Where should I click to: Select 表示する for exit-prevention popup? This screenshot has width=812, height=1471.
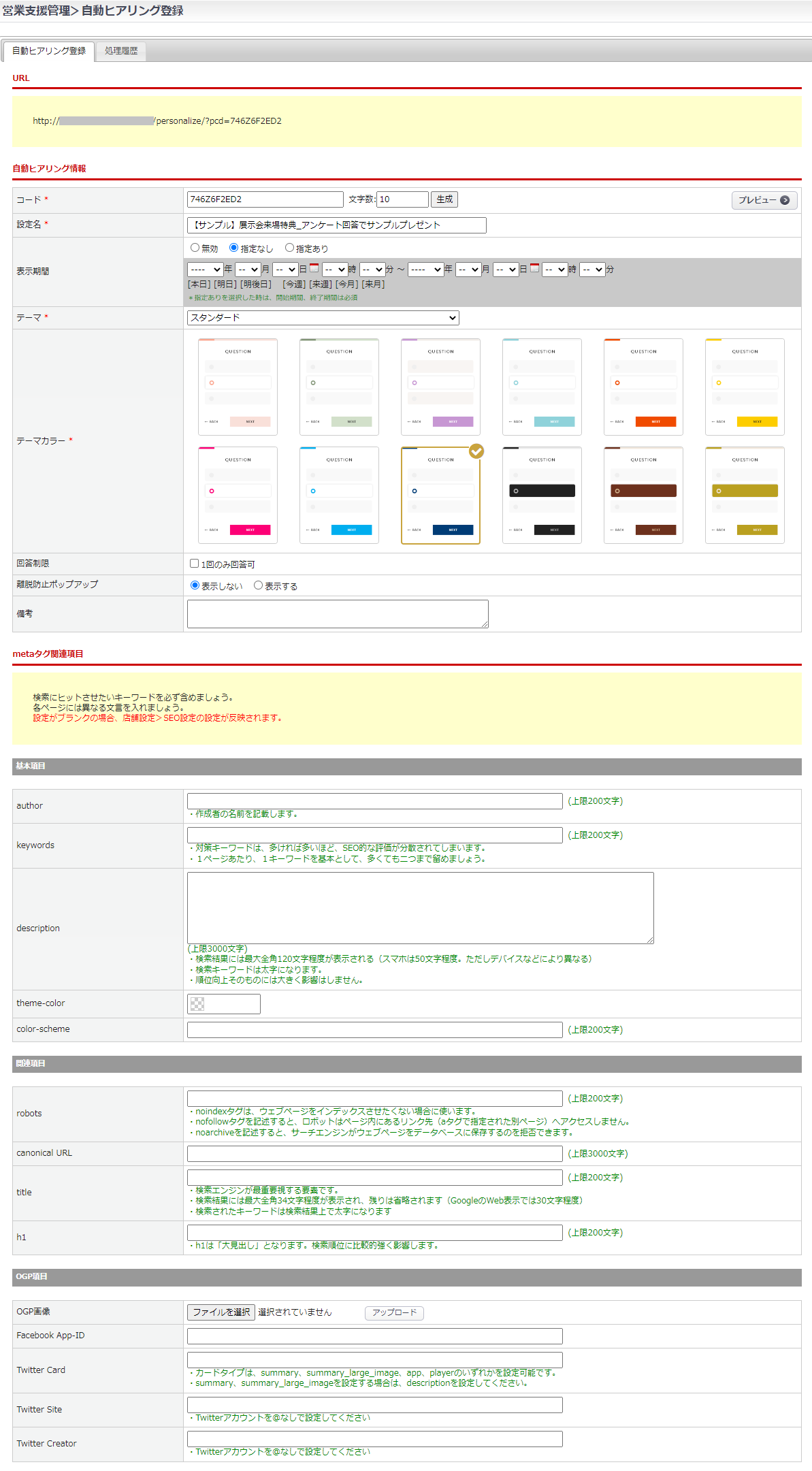point(259,585)
